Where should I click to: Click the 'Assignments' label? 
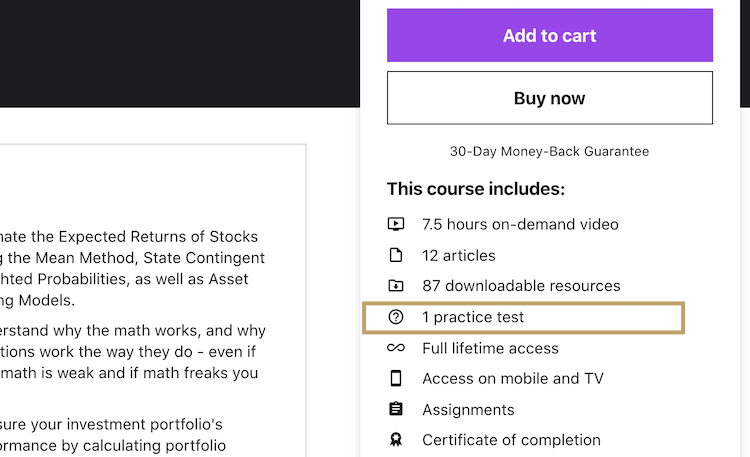pyautogui.click(x=468, y=410)
